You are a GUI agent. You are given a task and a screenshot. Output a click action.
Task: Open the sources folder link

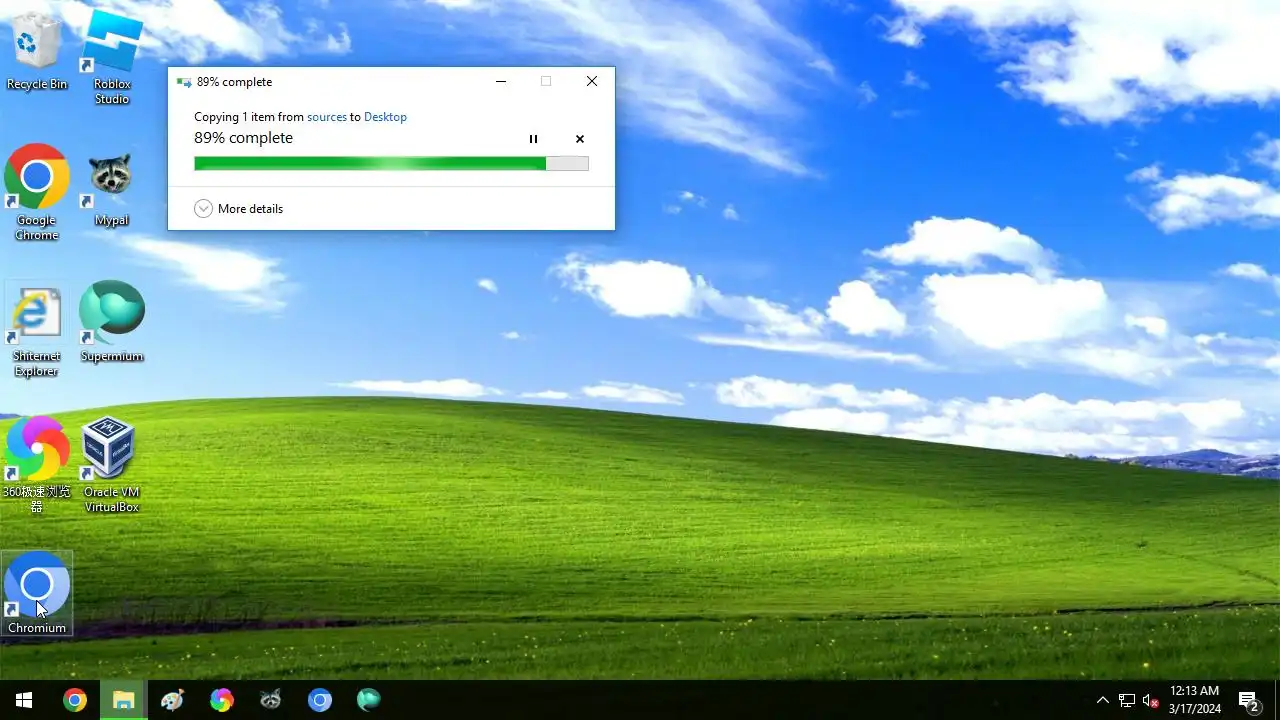[x=327, y=117]
